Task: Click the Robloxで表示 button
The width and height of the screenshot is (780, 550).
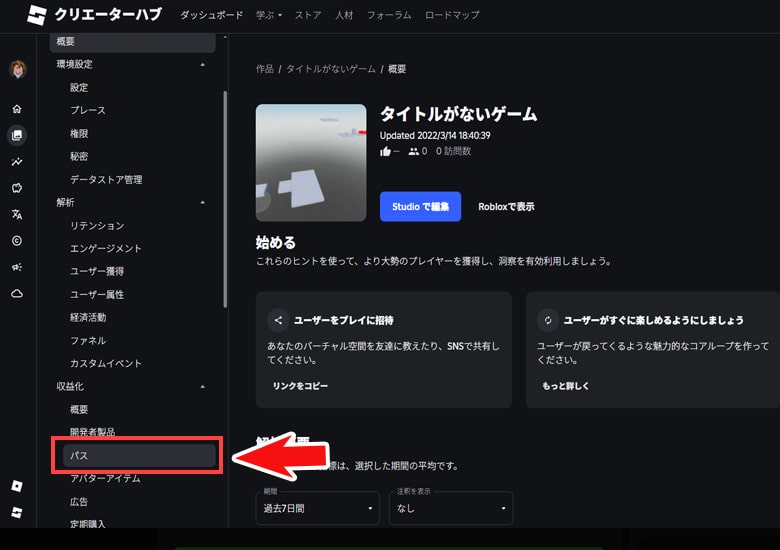Action: 506,207
